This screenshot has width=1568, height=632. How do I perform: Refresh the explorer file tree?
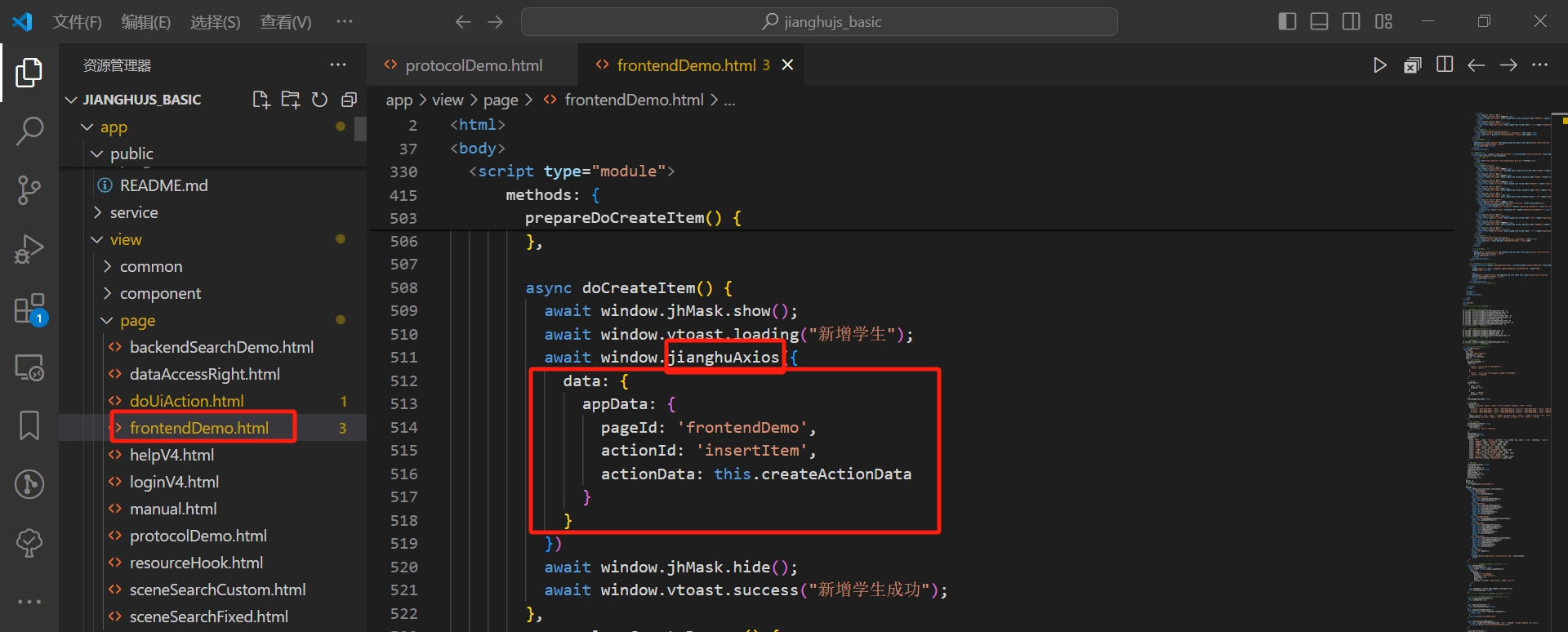pos(319,100)
